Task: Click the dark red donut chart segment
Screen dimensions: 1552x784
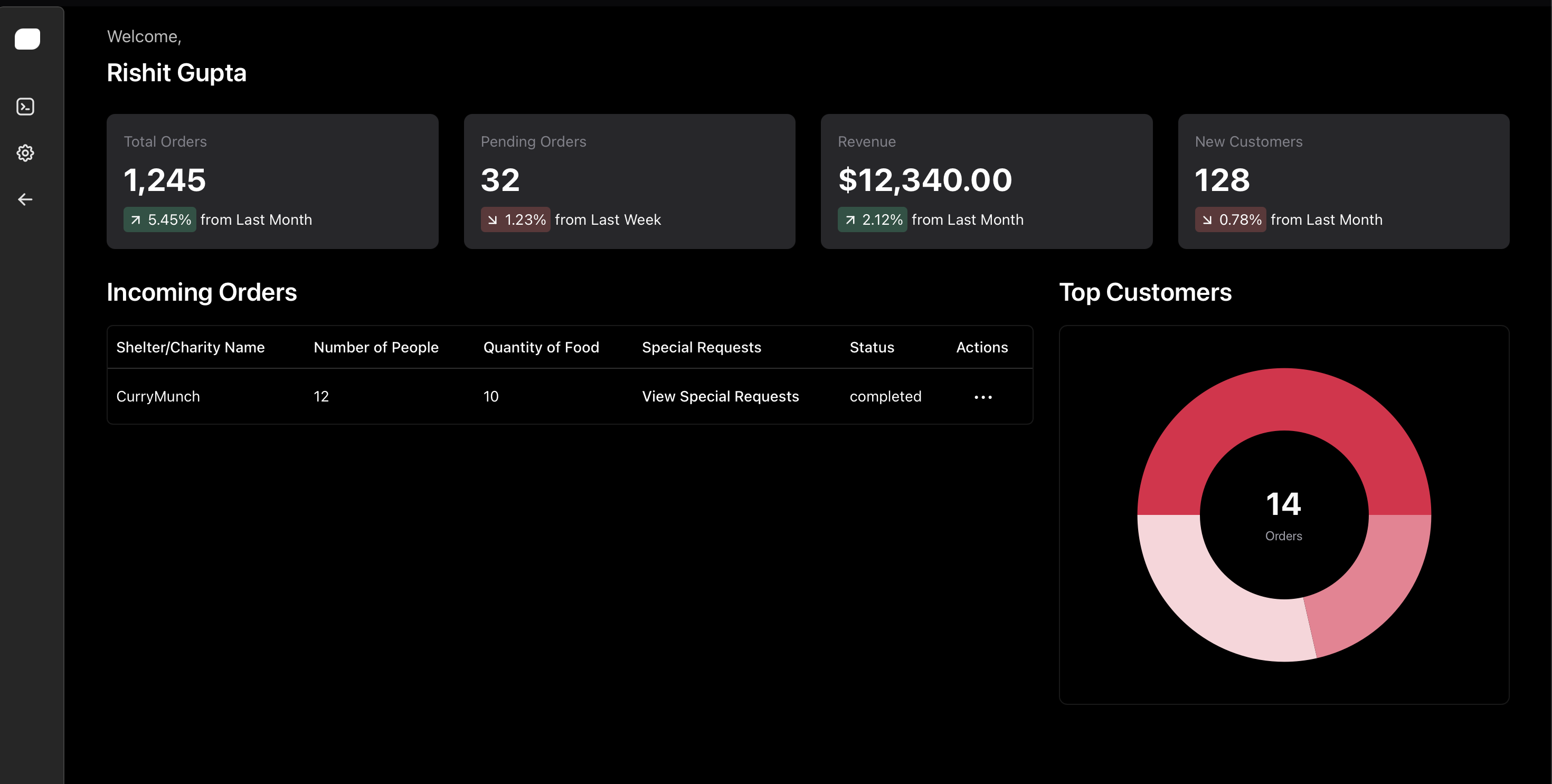Action: coord(1283,400)
